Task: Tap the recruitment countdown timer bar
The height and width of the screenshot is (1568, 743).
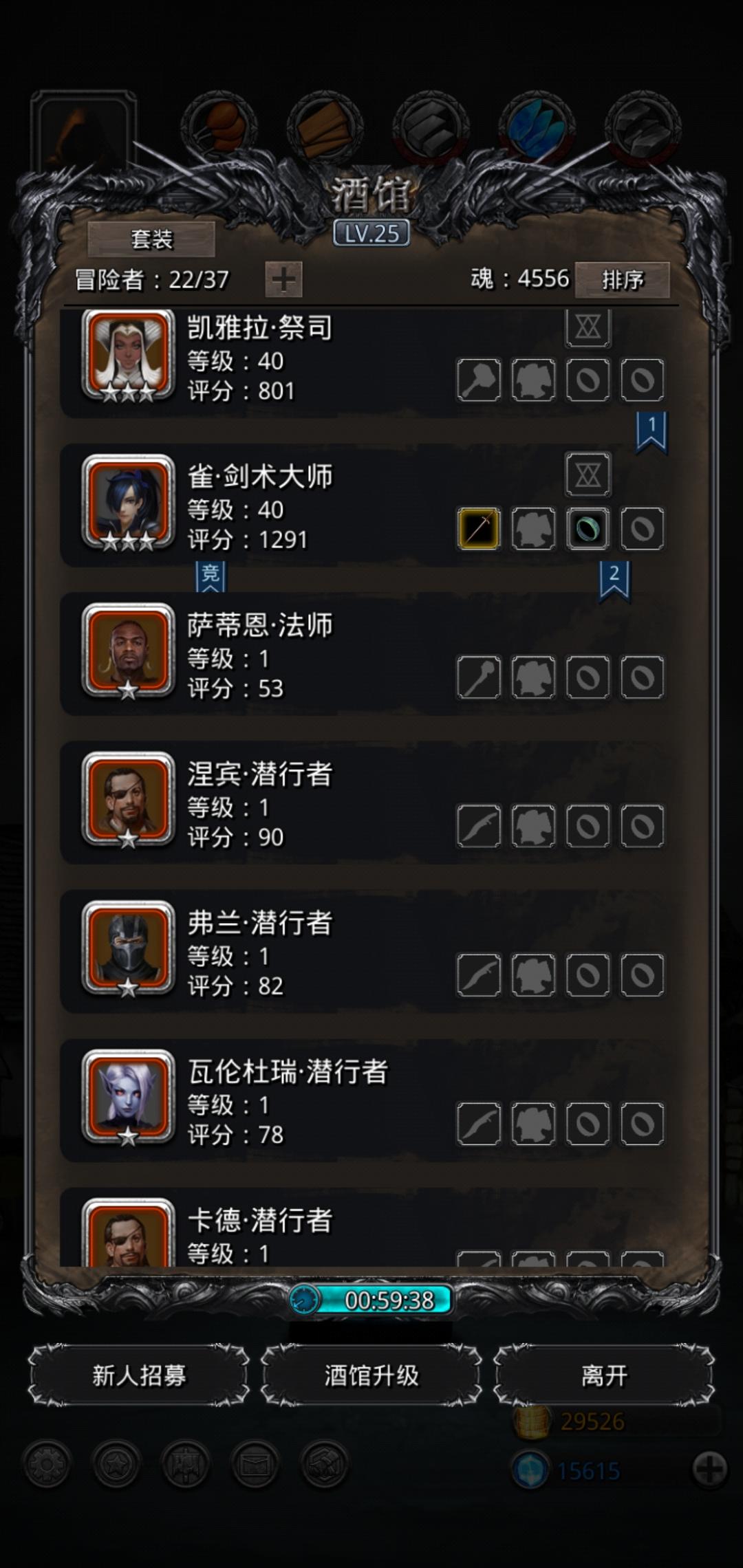Action: 371,1300
